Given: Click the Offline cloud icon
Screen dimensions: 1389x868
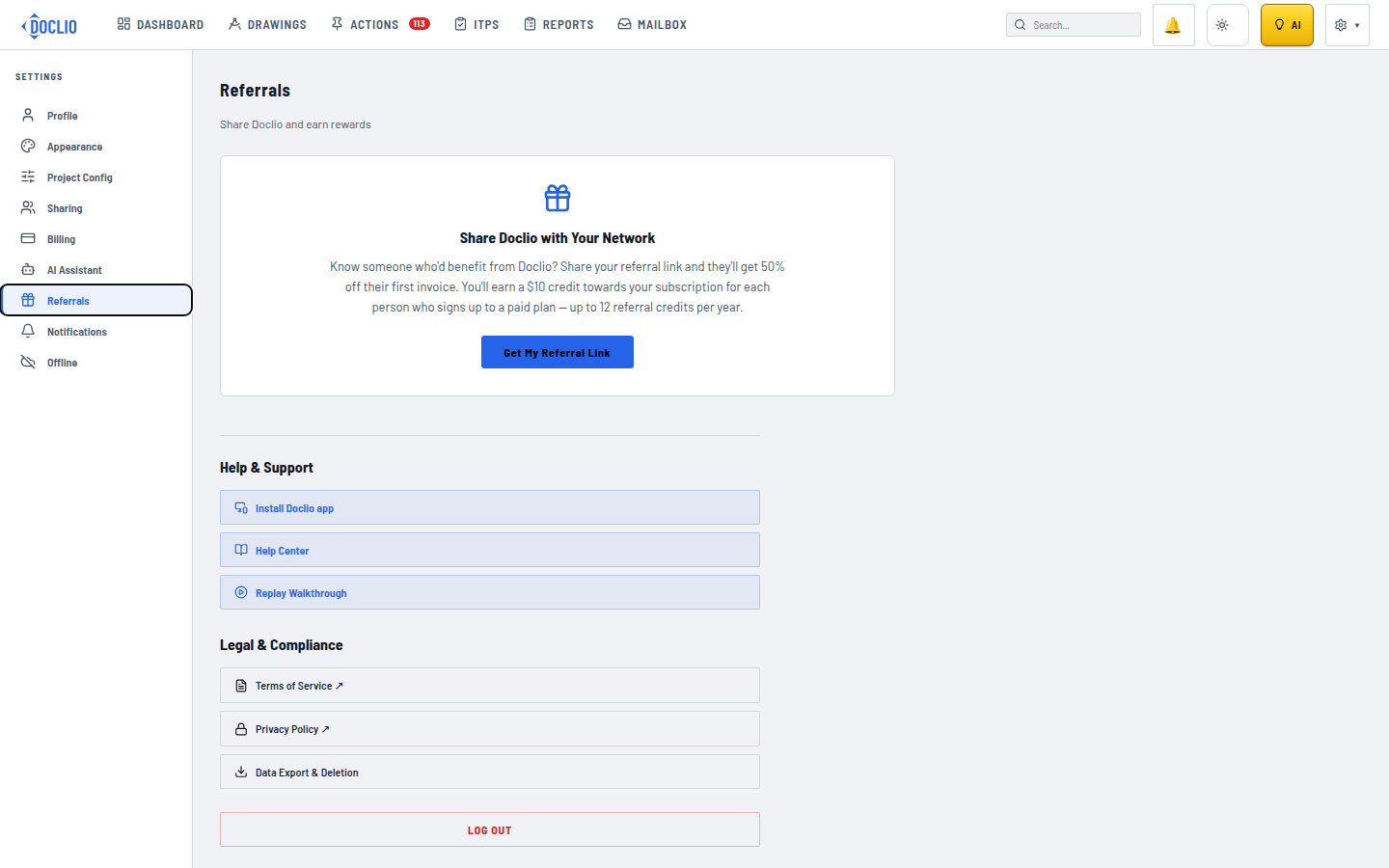Looking at the screenshot, I should point(28,362).
